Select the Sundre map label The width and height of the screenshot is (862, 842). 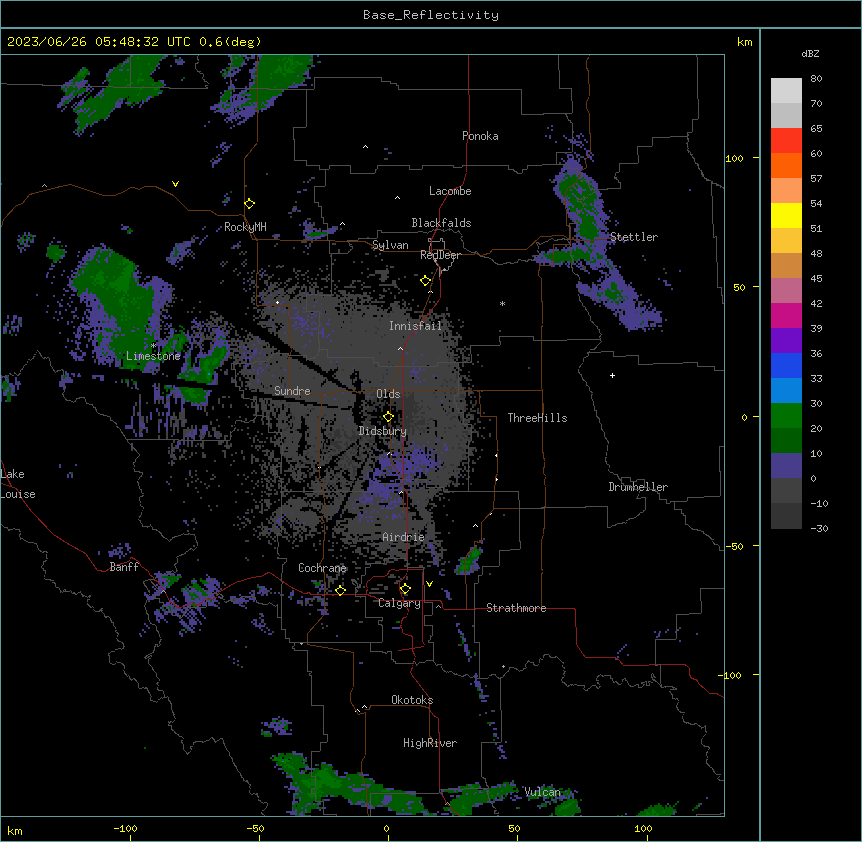coord(292,391)
